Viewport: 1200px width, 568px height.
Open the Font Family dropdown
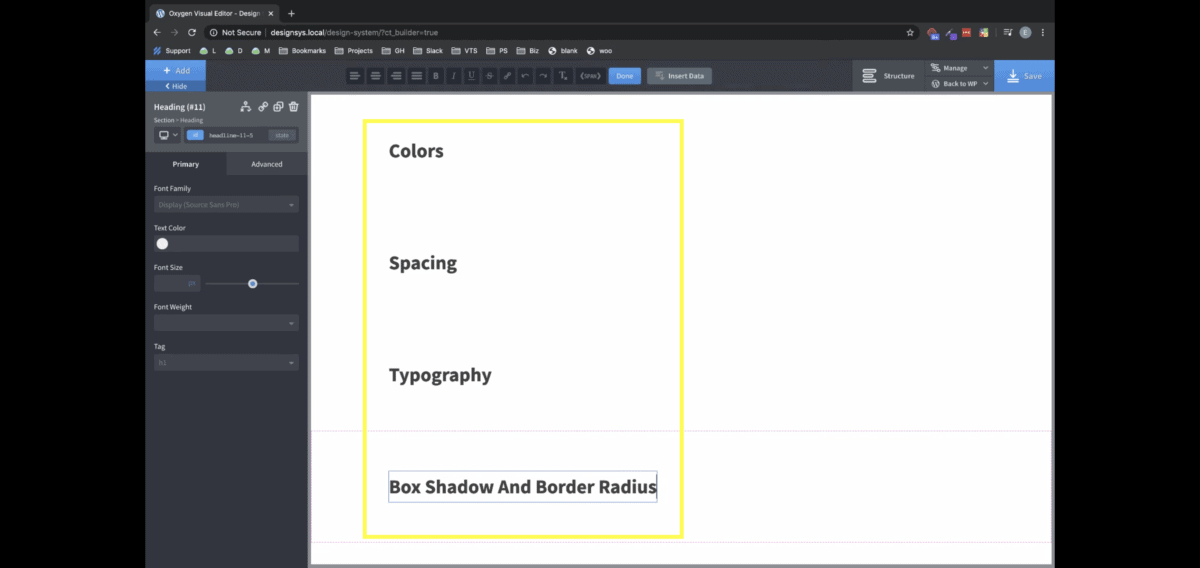point(226,204)
